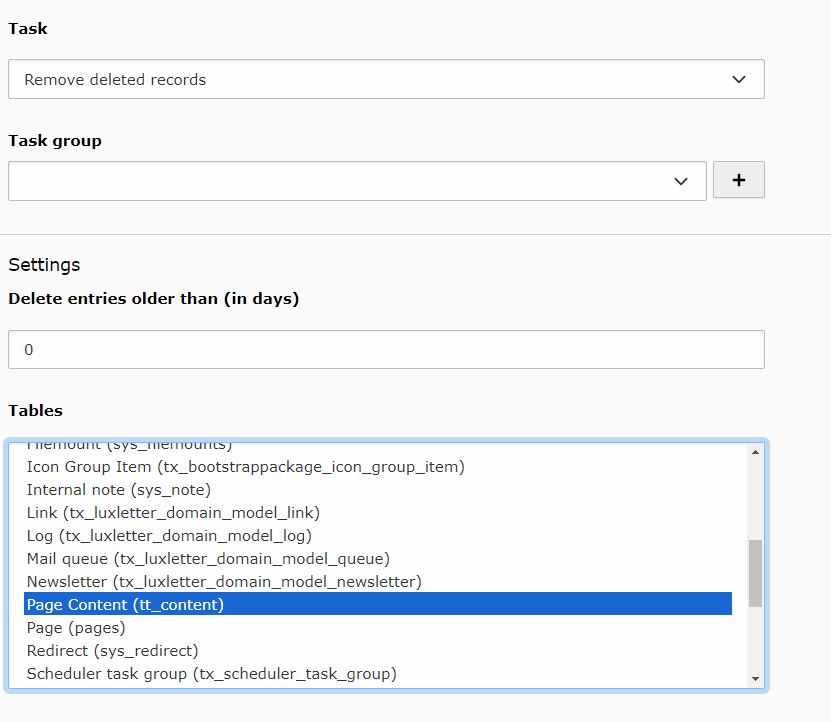
Task: Select Page (pages) table option
Action: tap(76, 628)
